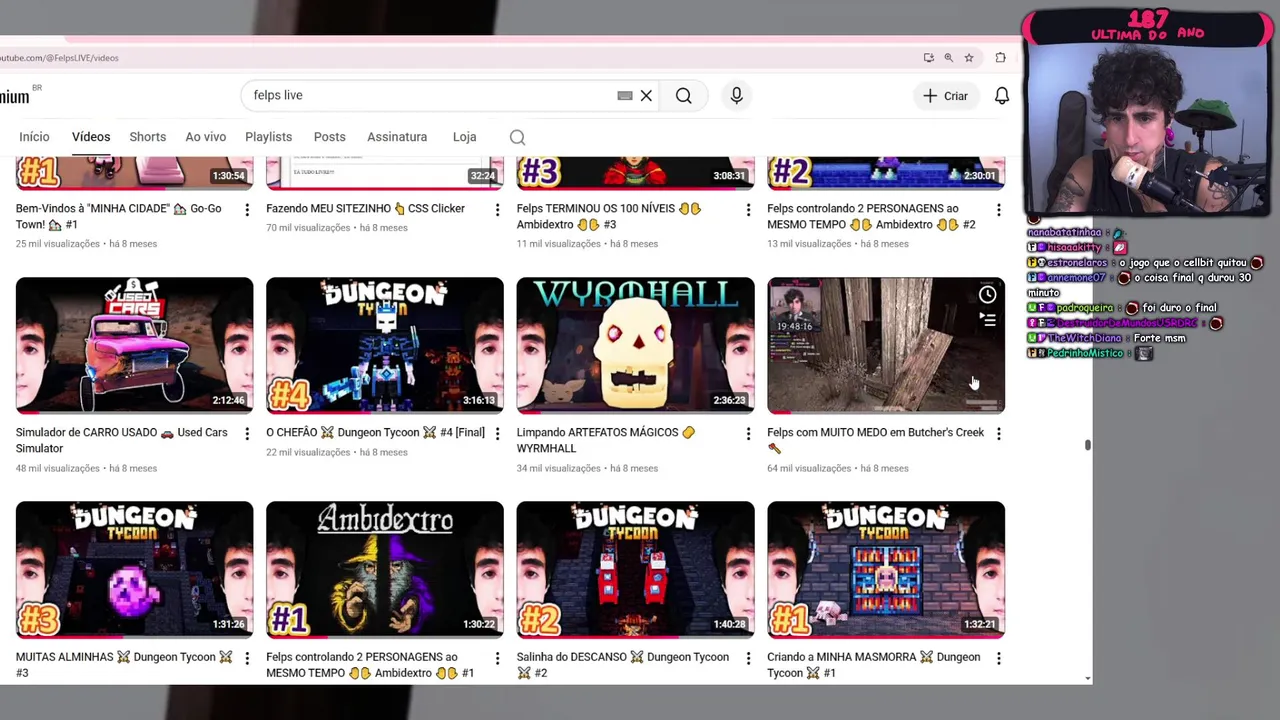The width and height of the screenshot is (1280, 720).
Task: Click the Dungeon Tycoon #2 thumbnail
Action: click(635, 569)
